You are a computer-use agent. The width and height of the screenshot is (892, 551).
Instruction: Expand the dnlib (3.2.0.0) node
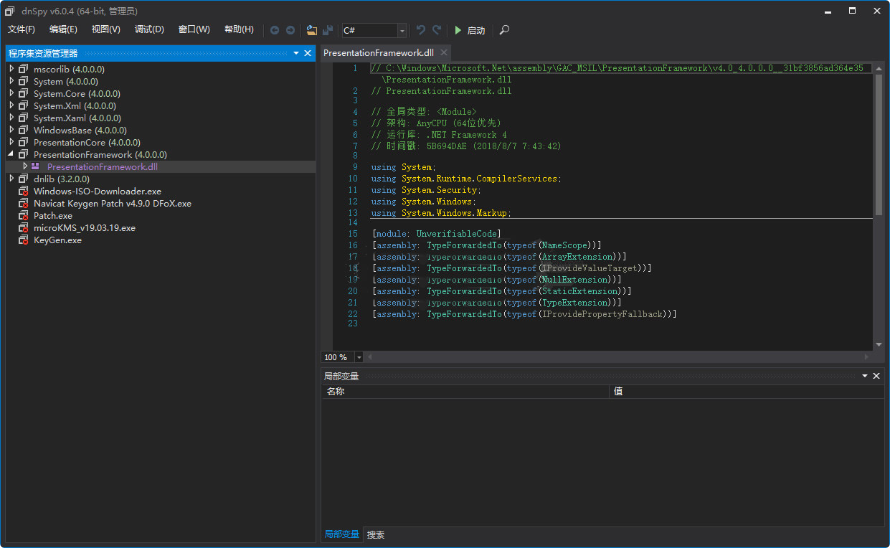(x=11, y=179)
